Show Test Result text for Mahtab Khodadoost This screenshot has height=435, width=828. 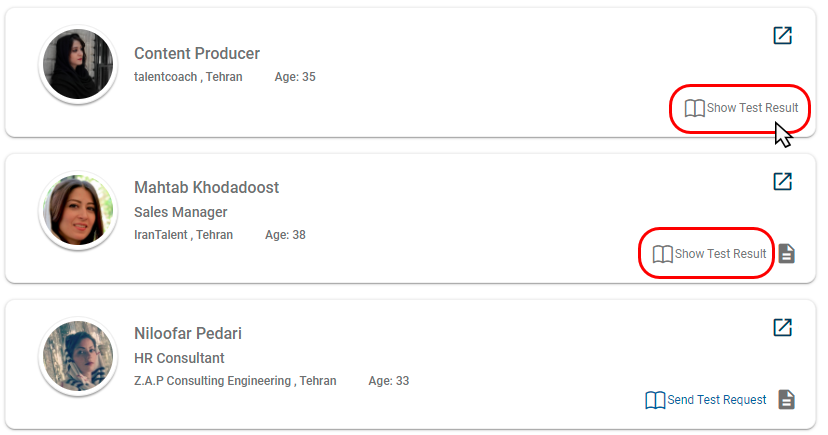(x=720, y=254)
